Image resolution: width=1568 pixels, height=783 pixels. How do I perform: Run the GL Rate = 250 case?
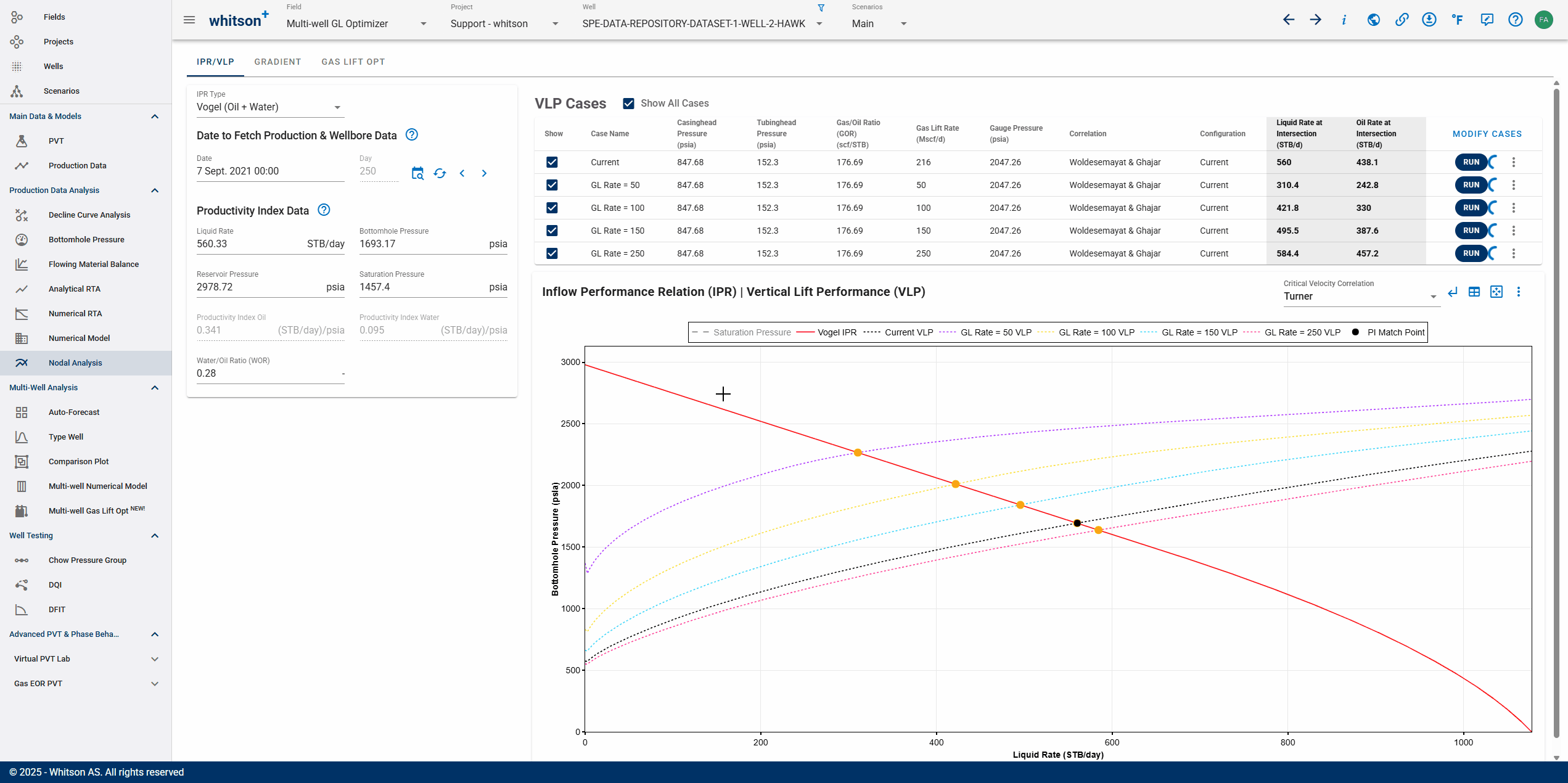click(x=1471, y=253)
